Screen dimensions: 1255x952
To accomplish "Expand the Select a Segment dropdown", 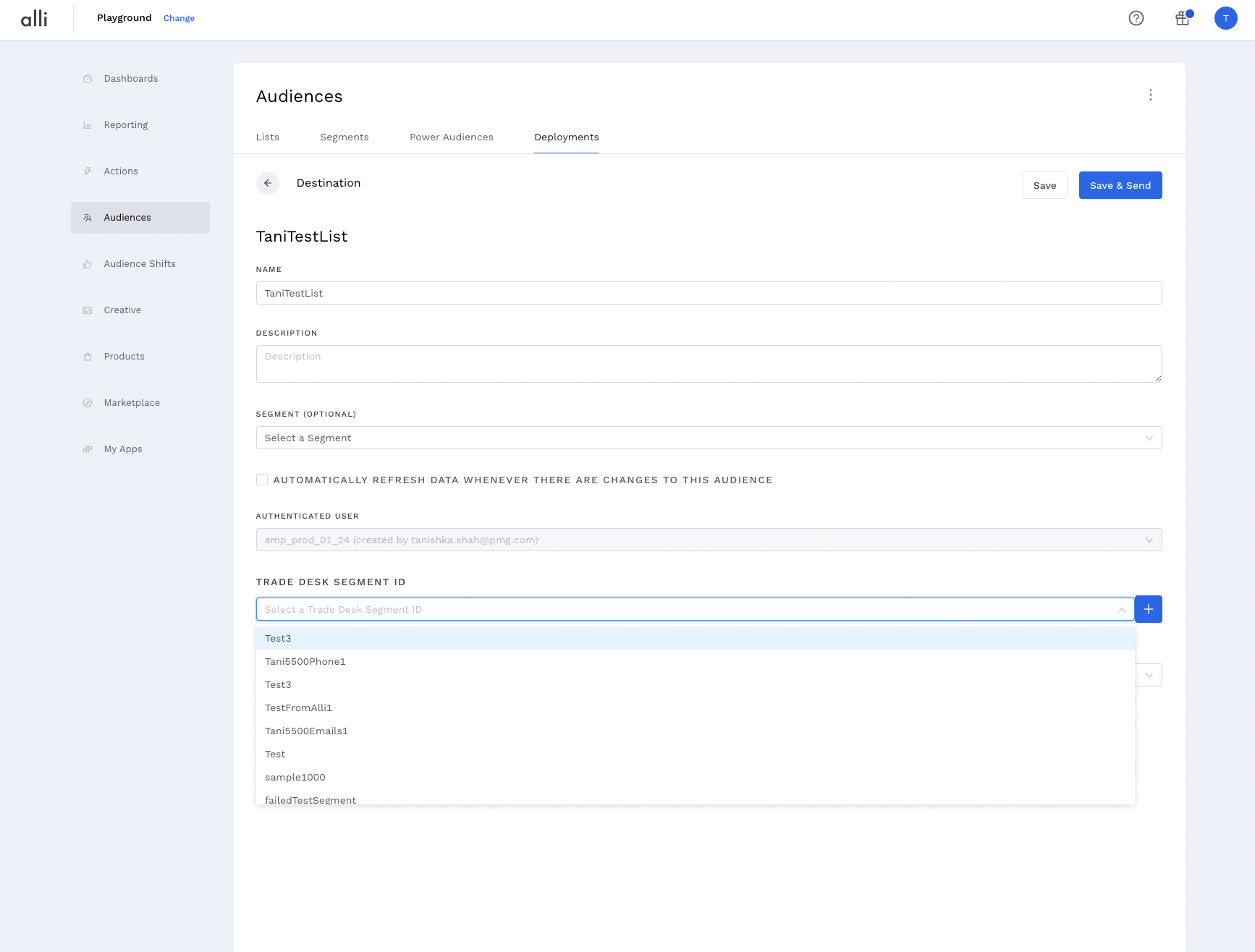I will [708, 438].
